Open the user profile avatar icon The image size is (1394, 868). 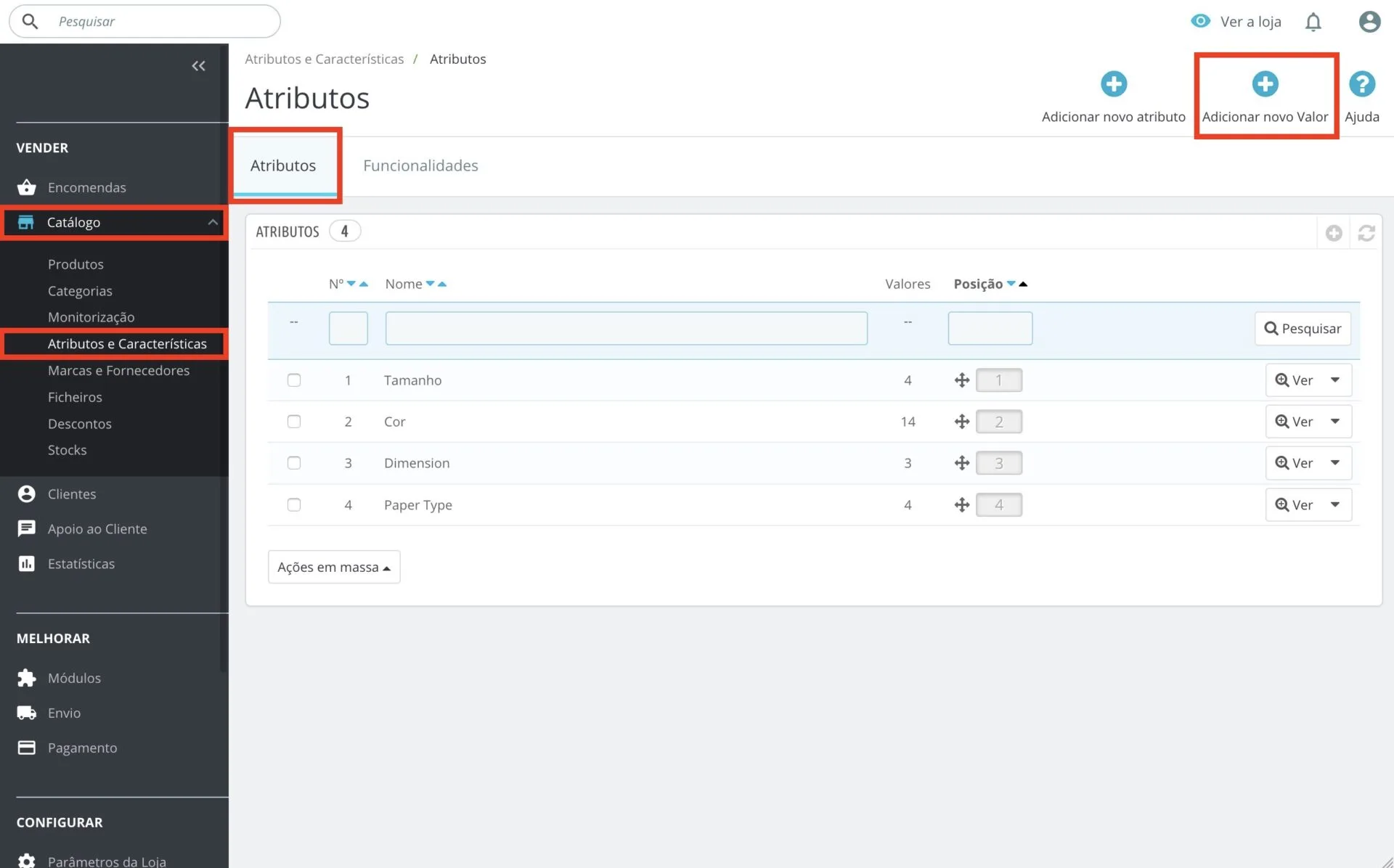coord(1369,22)
